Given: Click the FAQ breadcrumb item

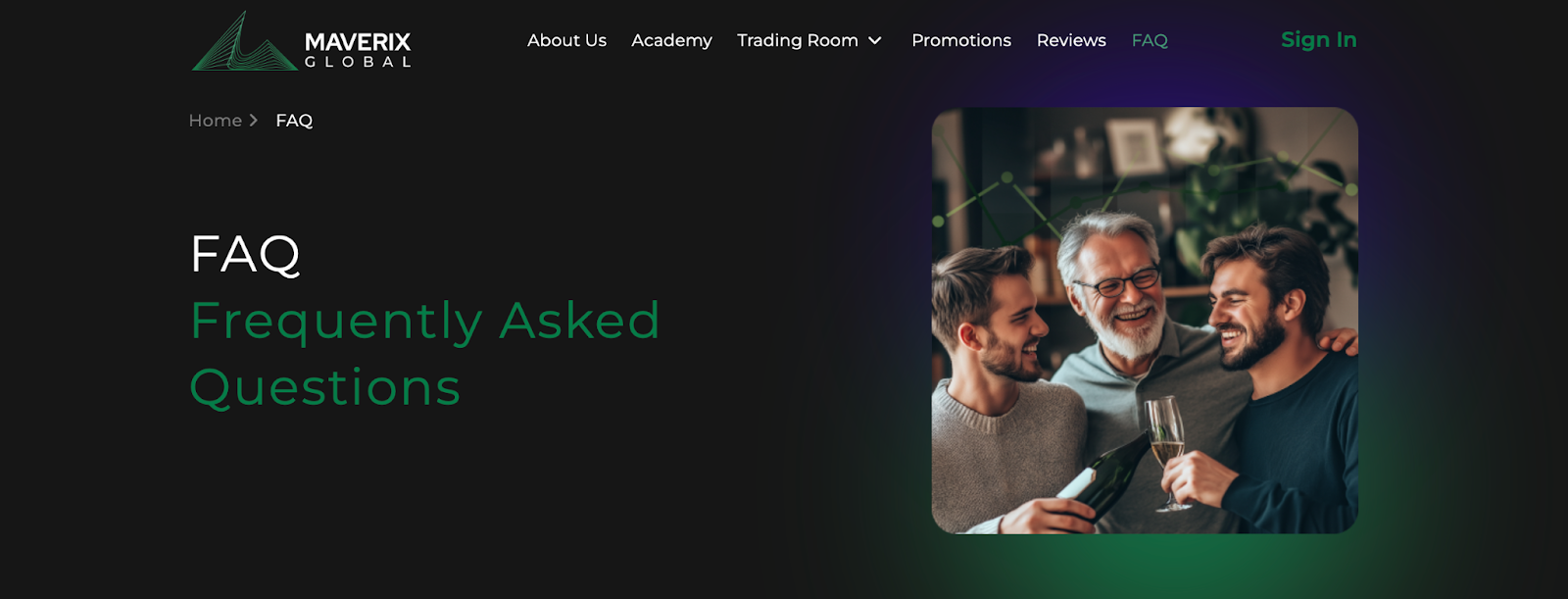Looking at the screenshot, I should tap(294, 121).
